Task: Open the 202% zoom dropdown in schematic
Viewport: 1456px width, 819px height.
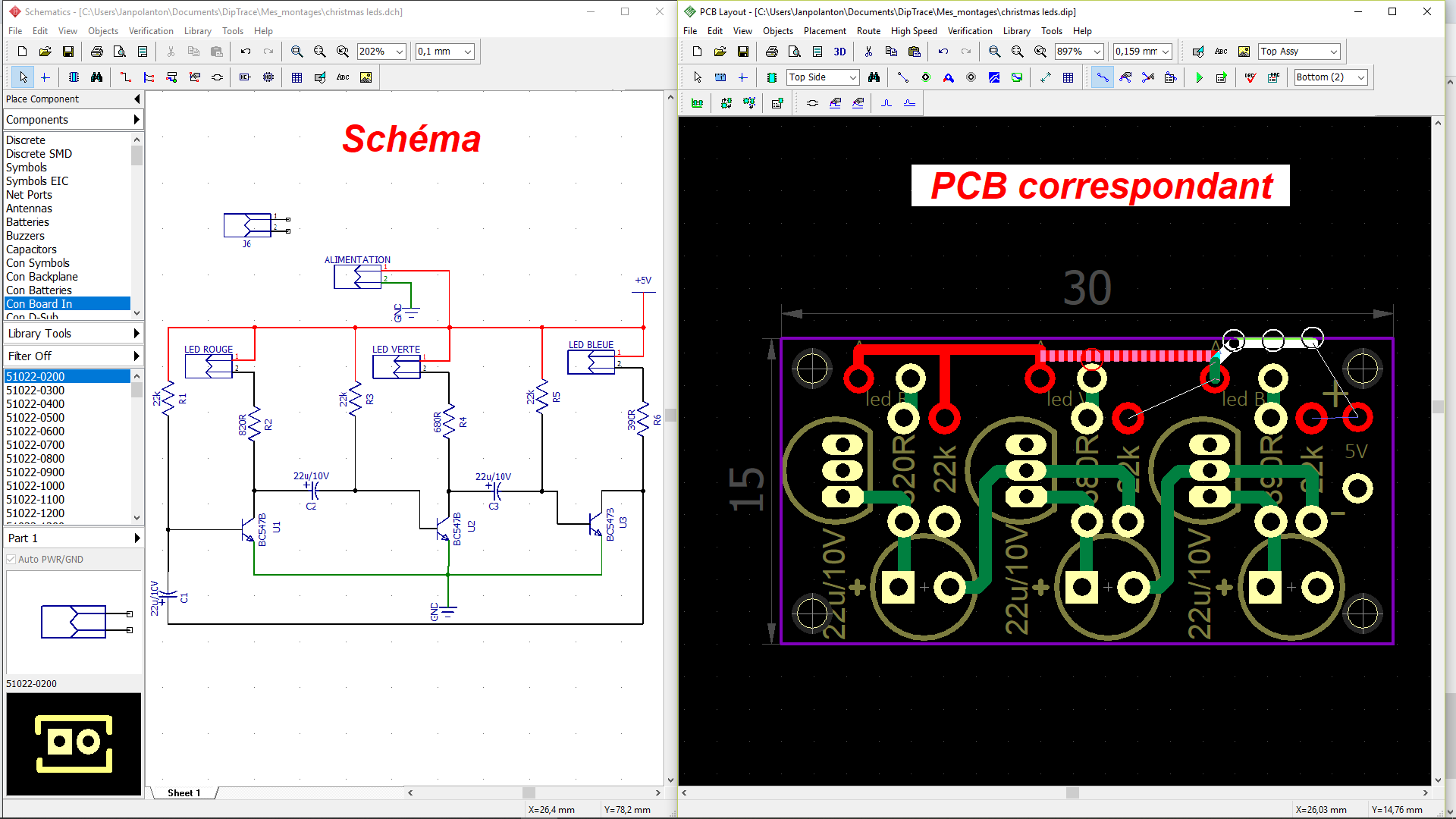Action: coord(400,52)
